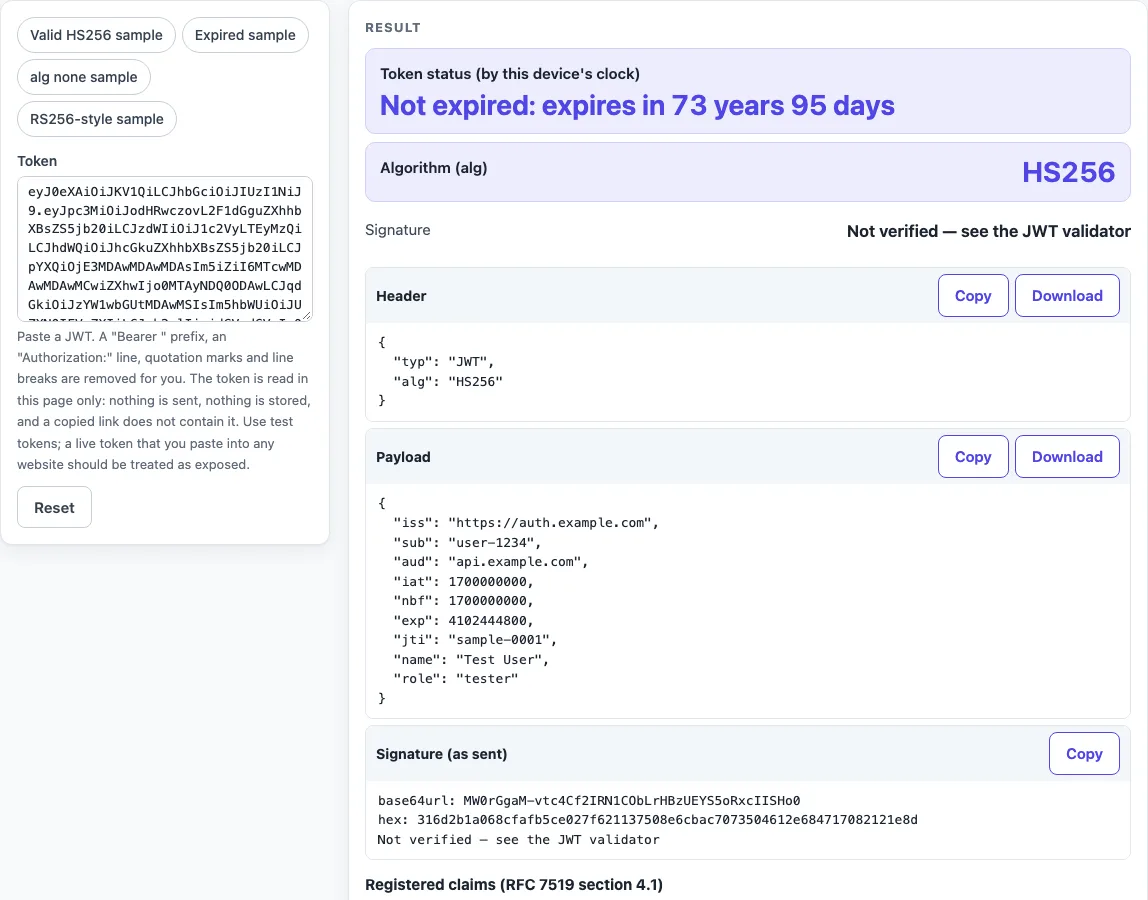Click the Token status (by this device's clock) label
The height and width of the screenshot is (900, 1148).
click(510, 74)
